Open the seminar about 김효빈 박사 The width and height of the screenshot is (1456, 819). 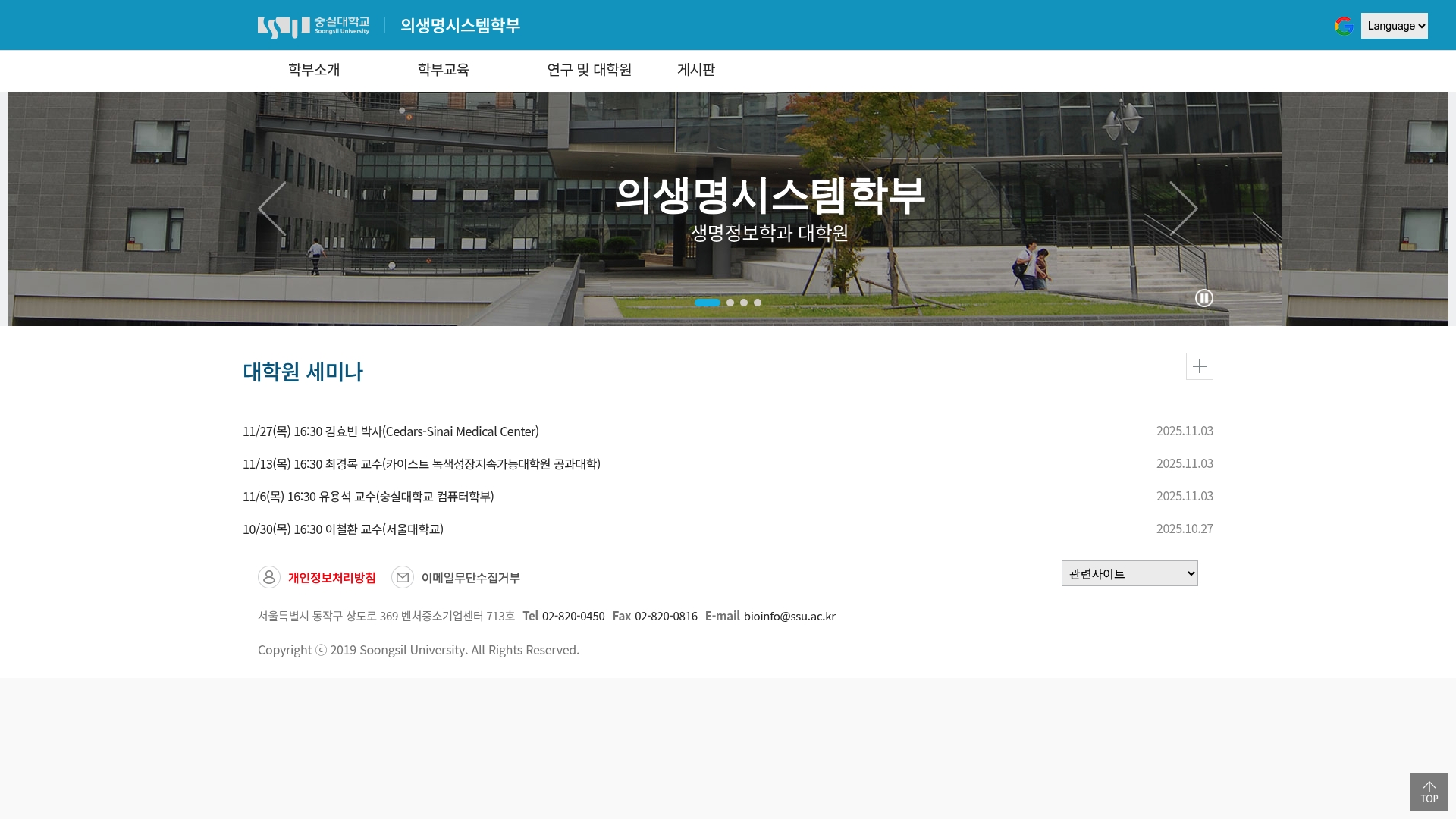pos(390,431)
